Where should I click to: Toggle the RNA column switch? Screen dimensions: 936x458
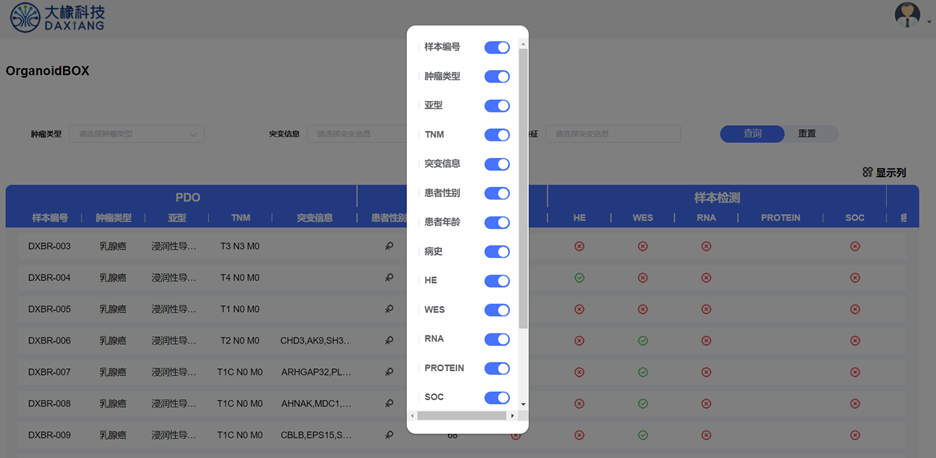click(497, 339)
